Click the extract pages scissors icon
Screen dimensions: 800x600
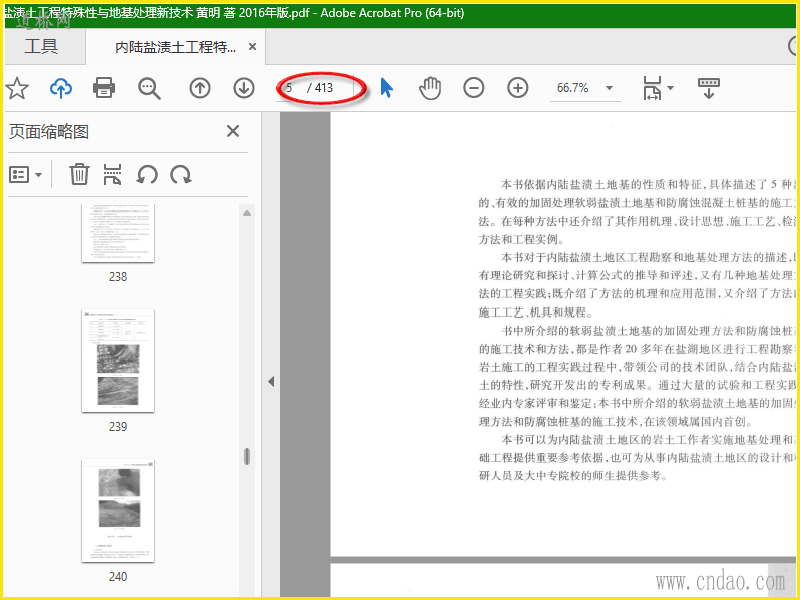tap(112, 174)
